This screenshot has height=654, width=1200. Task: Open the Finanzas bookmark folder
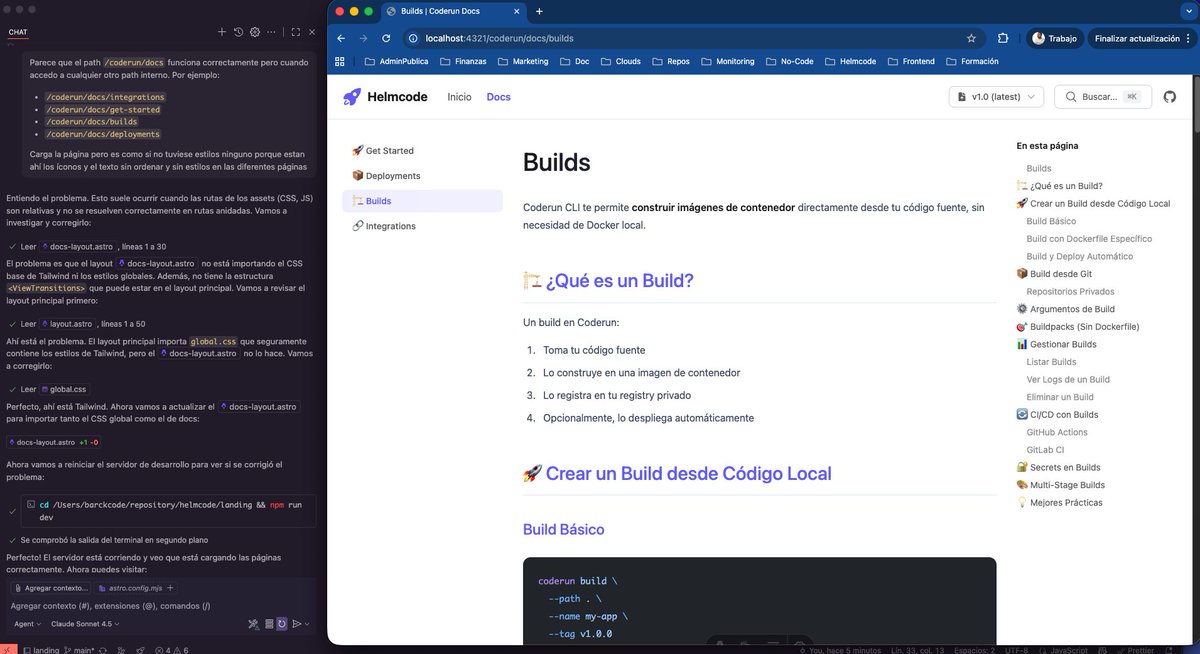pyautogui.click(x=463, y=61)
